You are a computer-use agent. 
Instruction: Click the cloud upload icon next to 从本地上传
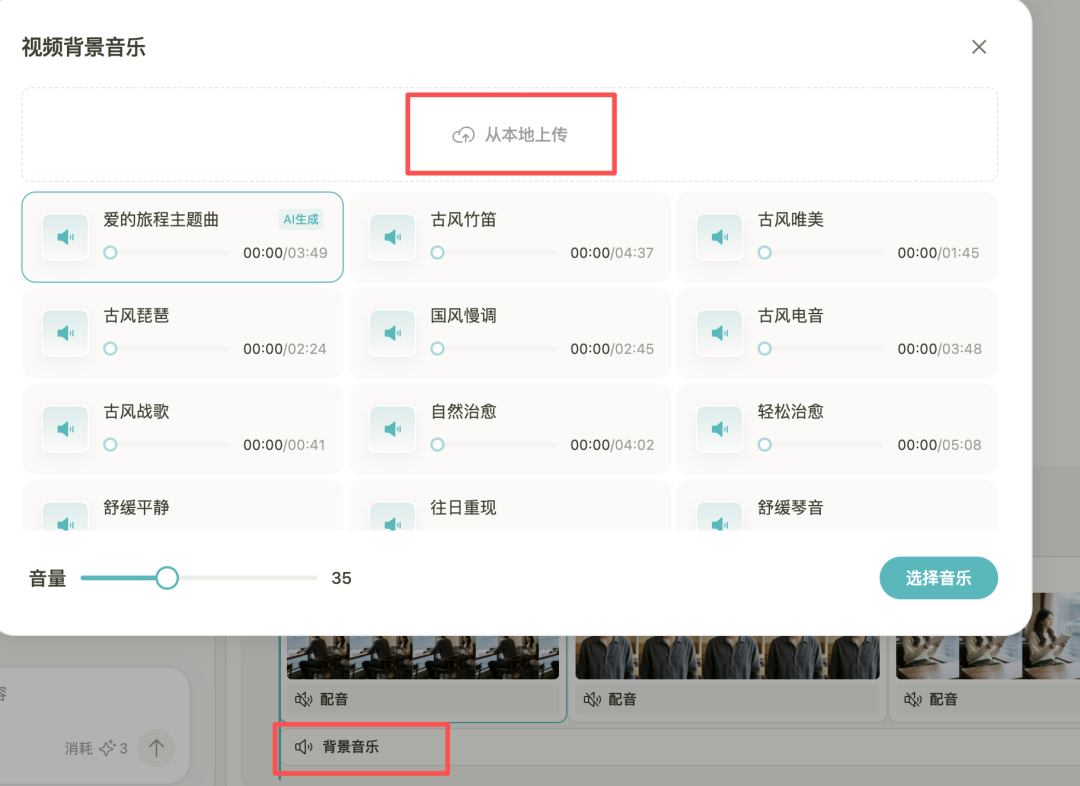coord(463,134)
